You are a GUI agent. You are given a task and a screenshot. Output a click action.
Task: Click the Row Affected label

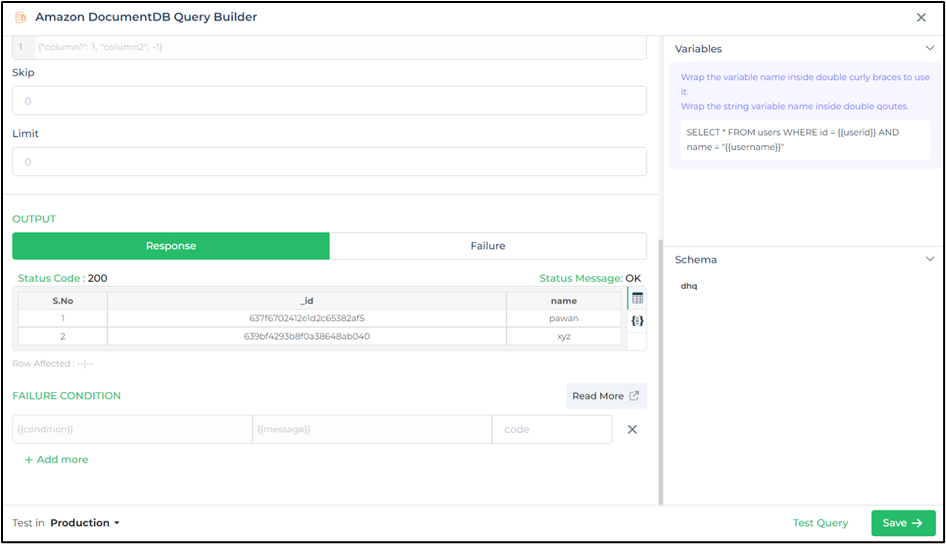[x=52, y=364]
